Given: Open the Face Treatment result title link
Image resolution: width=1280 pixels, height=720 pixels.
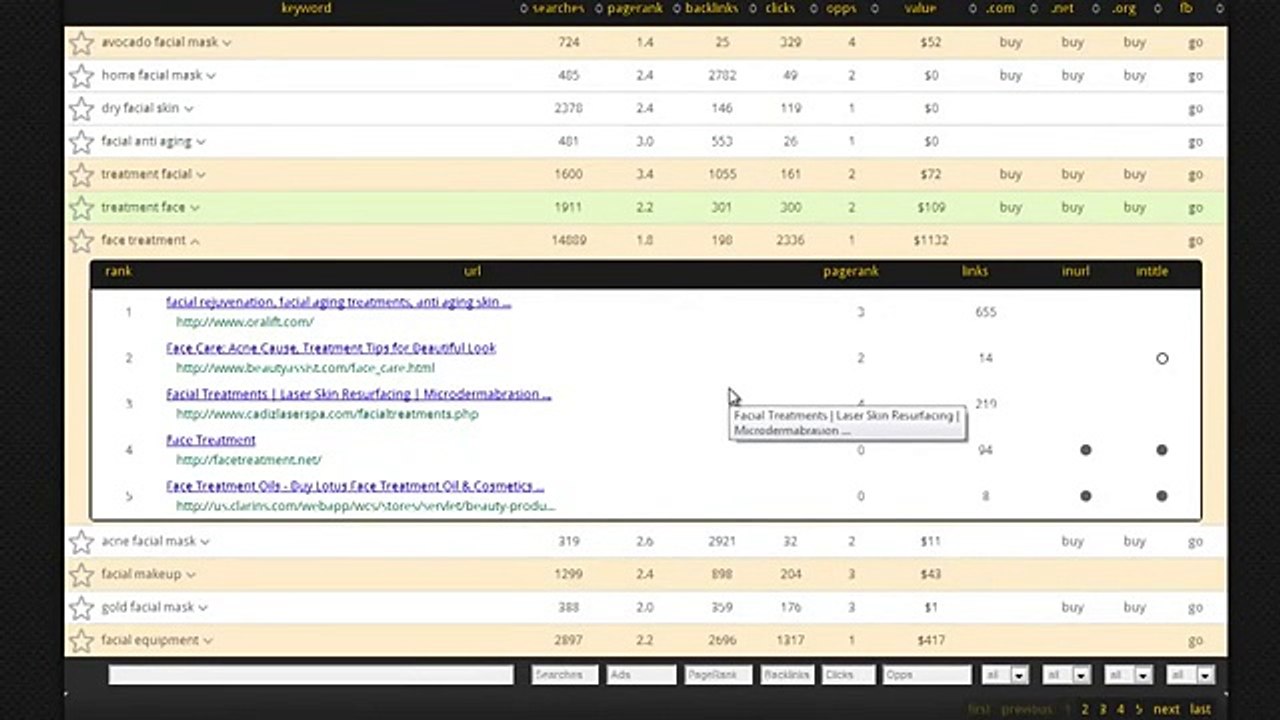Looking at the screenshot, I should (211, 440).
